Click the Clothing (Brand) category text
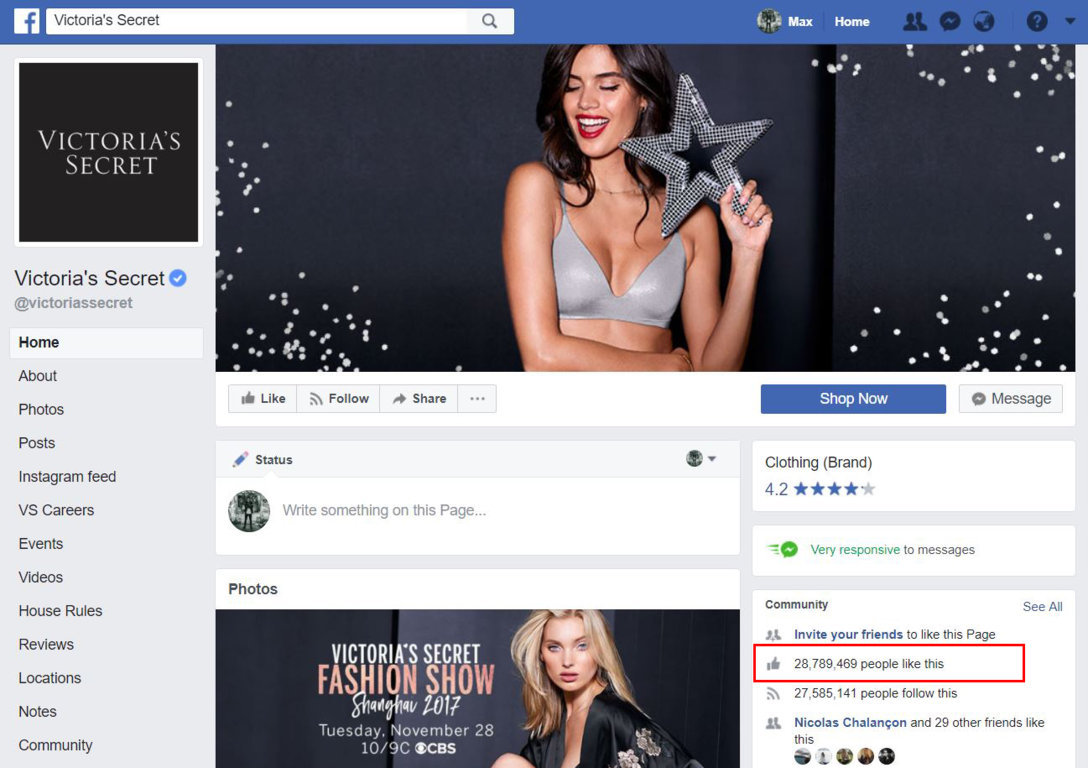1088x768 pixels. (x=818, y=463)
